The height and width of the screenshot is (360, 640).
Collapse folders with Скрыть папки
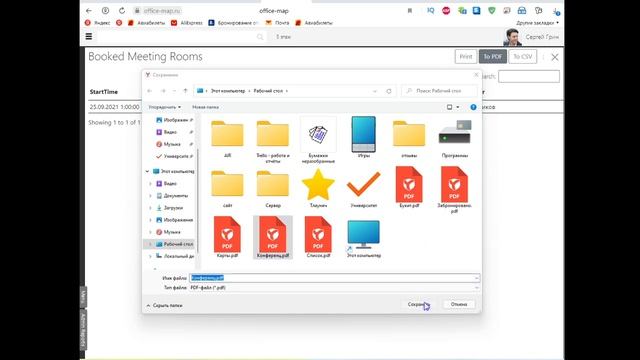(164, 305)
